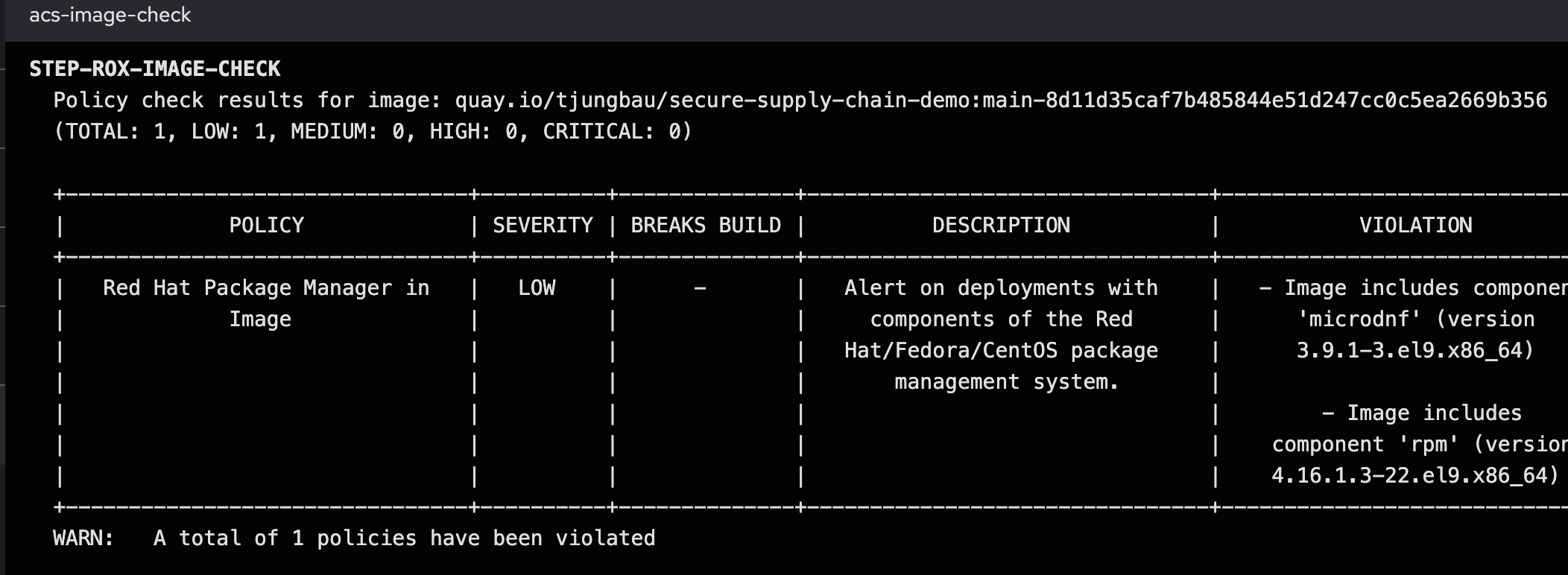This screenshot has height=575, width=1568.
Task: Click the dash in Breaks Build cell
Action: [x=700, y=288]
